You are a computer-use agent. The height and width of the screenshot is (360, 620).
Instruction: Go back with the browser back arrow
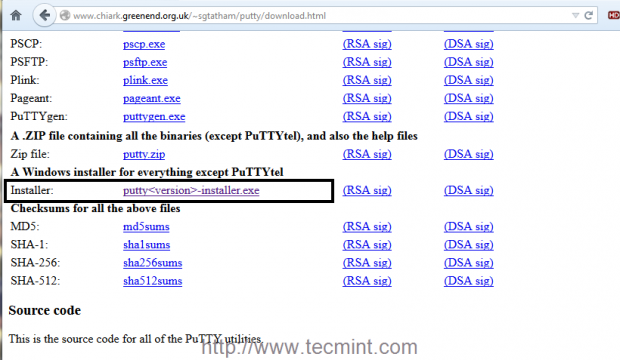44,15
